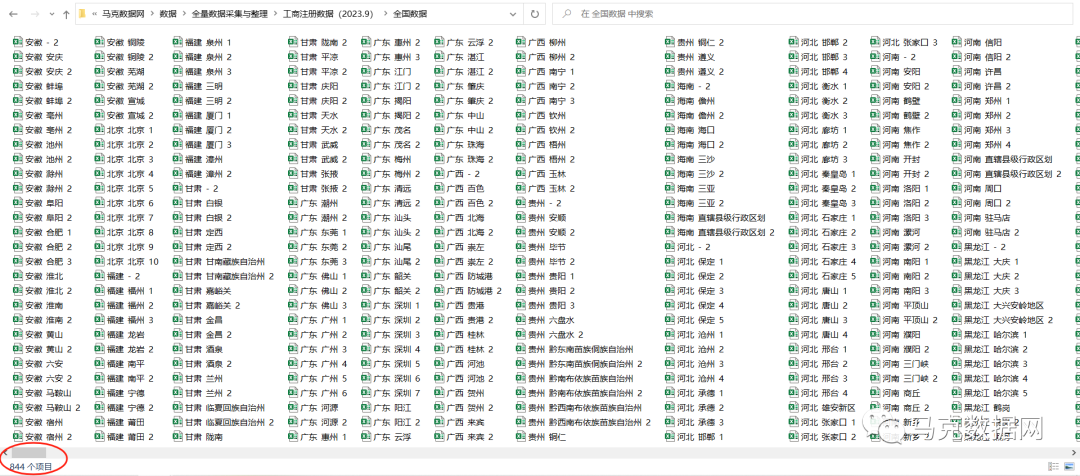
Task: Select file name 广东 江门 2
Action: [x=397, y=86]
